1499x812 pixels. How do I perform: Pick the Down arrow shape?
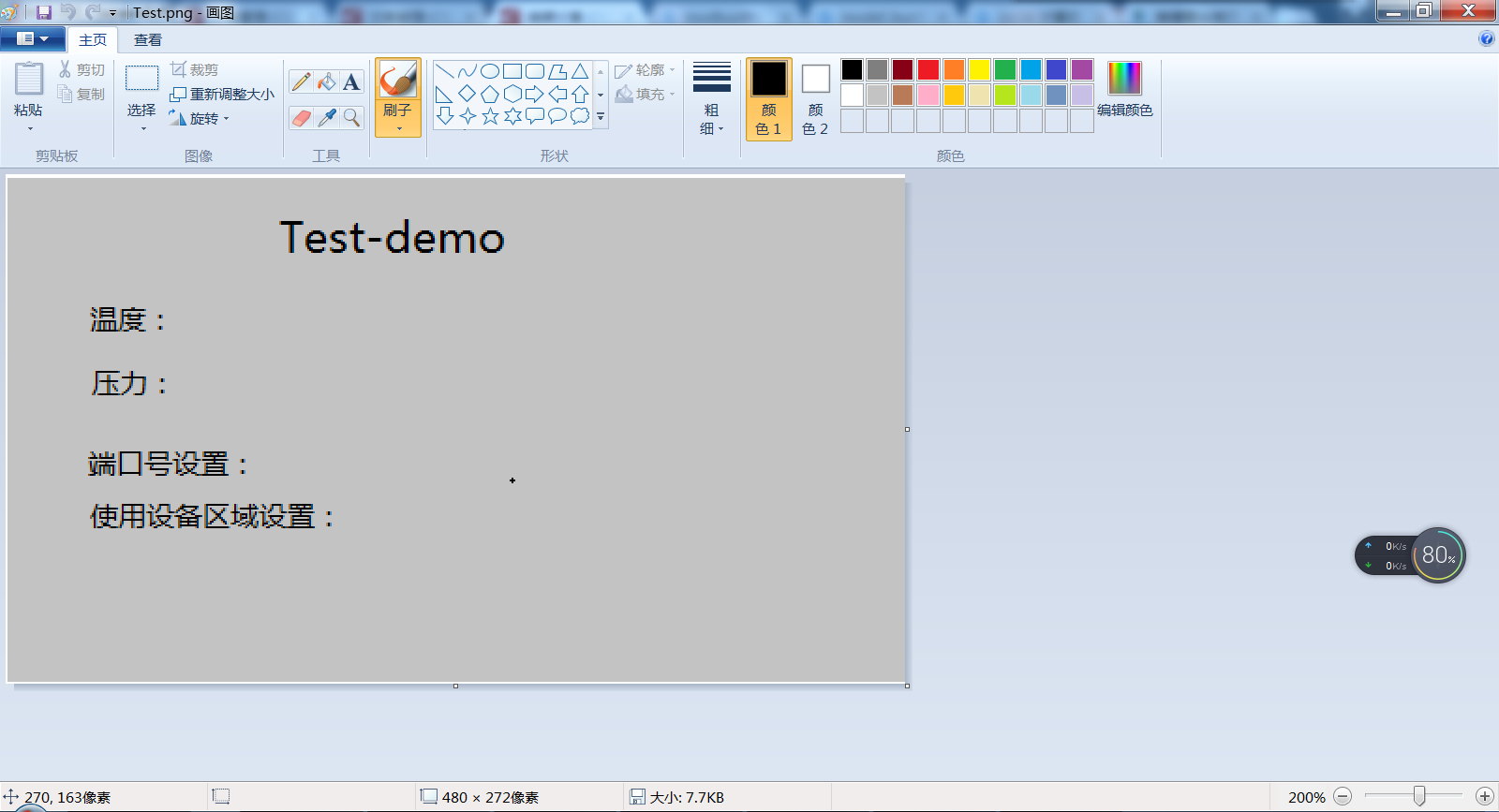coord(445,116)
